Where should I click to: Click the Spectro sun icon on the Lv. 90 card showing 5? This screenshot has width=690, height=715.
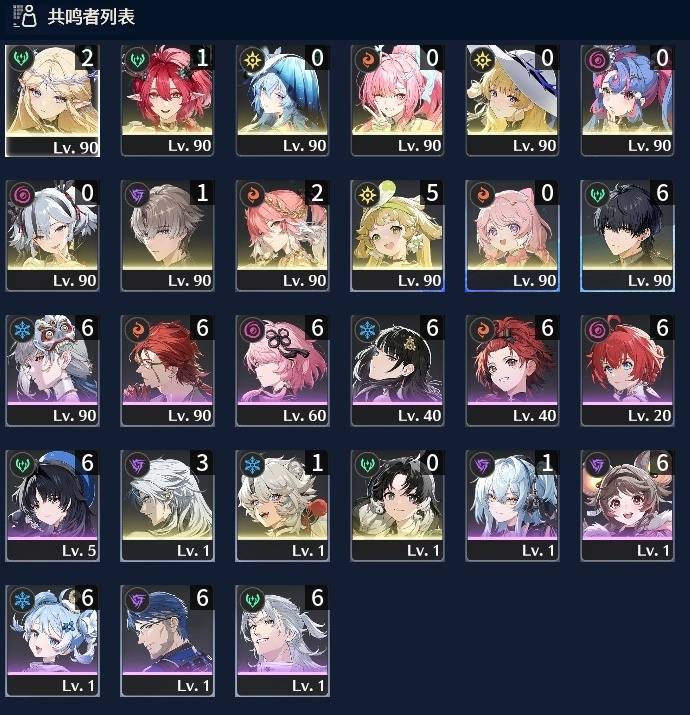(x=367, y=195)
